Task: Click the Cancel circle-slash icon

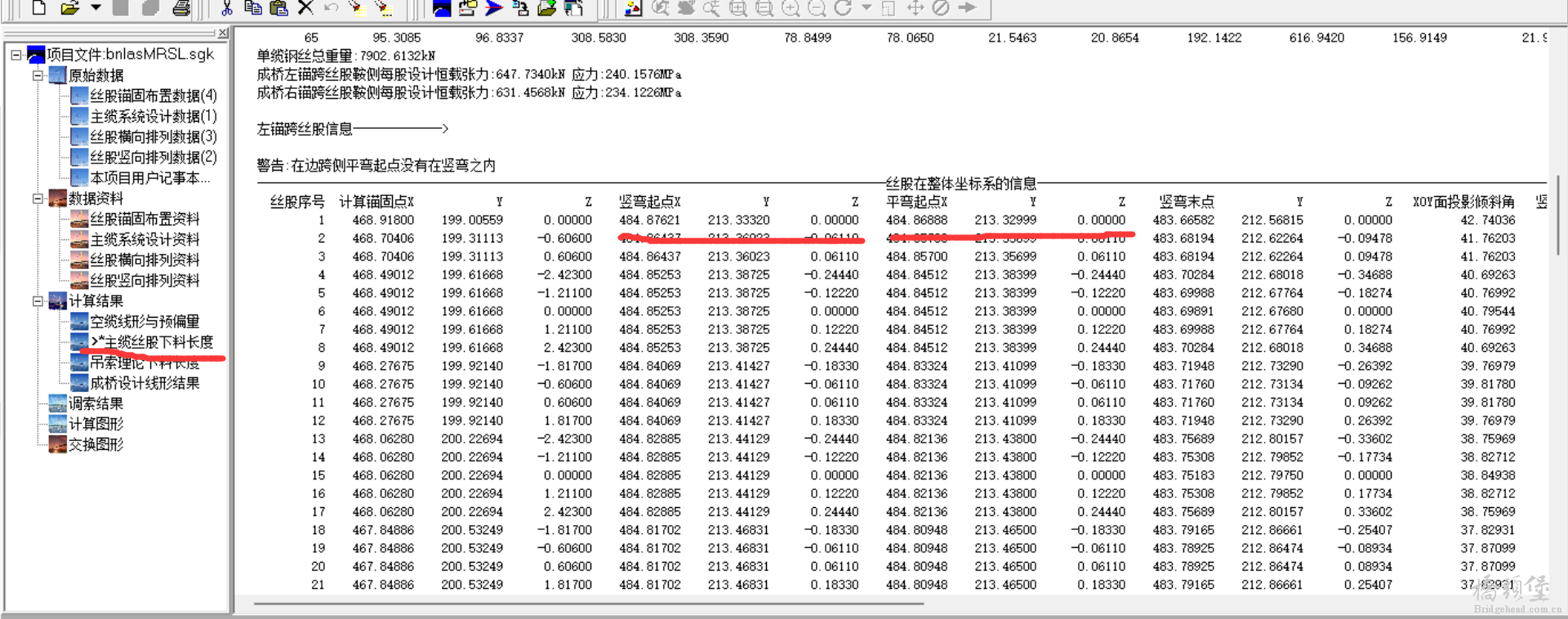Action: pos(941,8)
